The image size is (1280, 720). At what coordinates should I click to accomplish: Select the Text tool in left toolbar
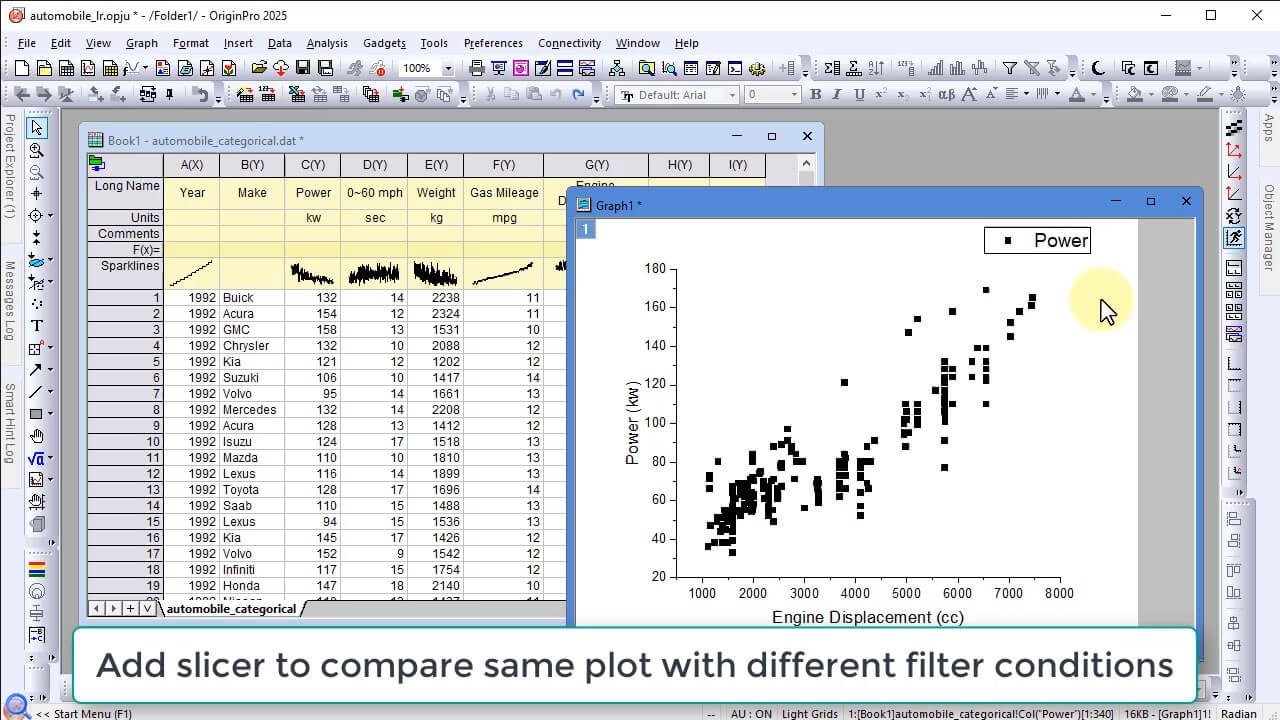37,326
